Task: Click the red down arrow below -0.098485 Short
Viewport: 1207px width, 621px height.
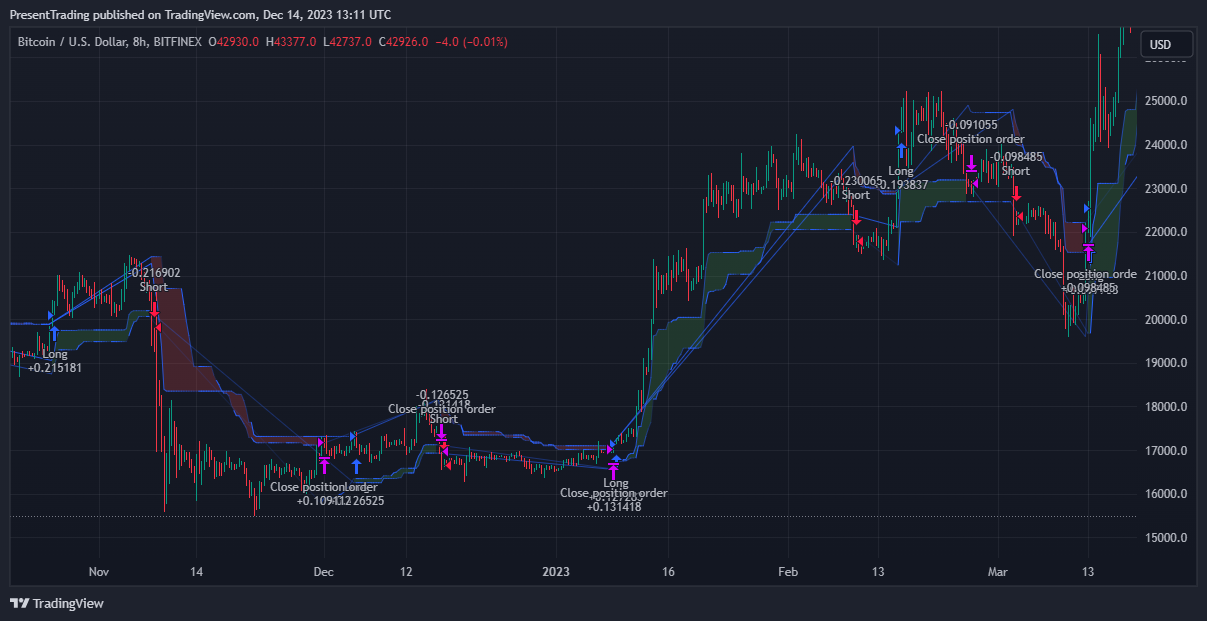Action: (1016, 192)
